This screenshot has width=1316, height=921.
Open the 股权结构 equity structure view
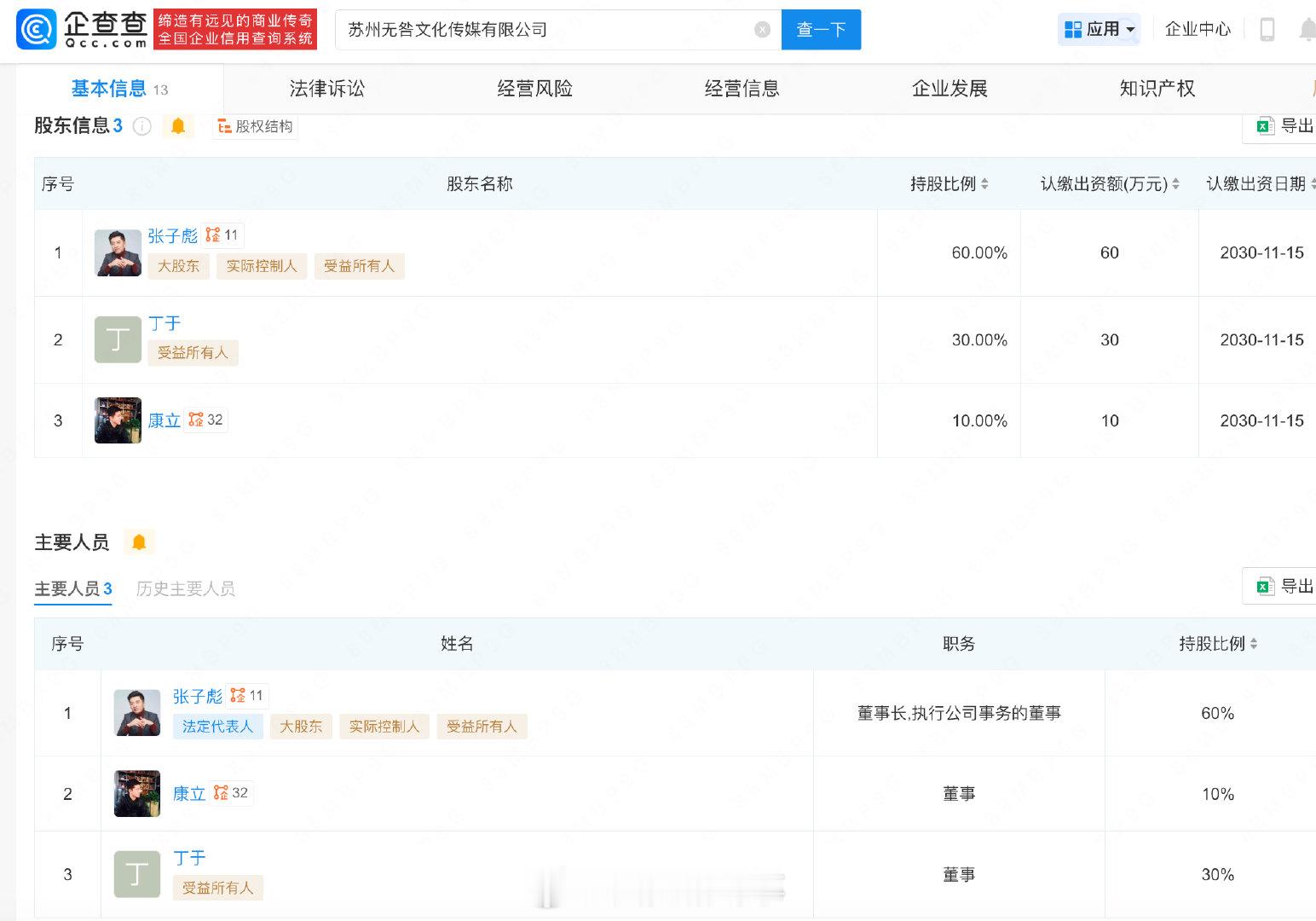(x=255, y=126)
